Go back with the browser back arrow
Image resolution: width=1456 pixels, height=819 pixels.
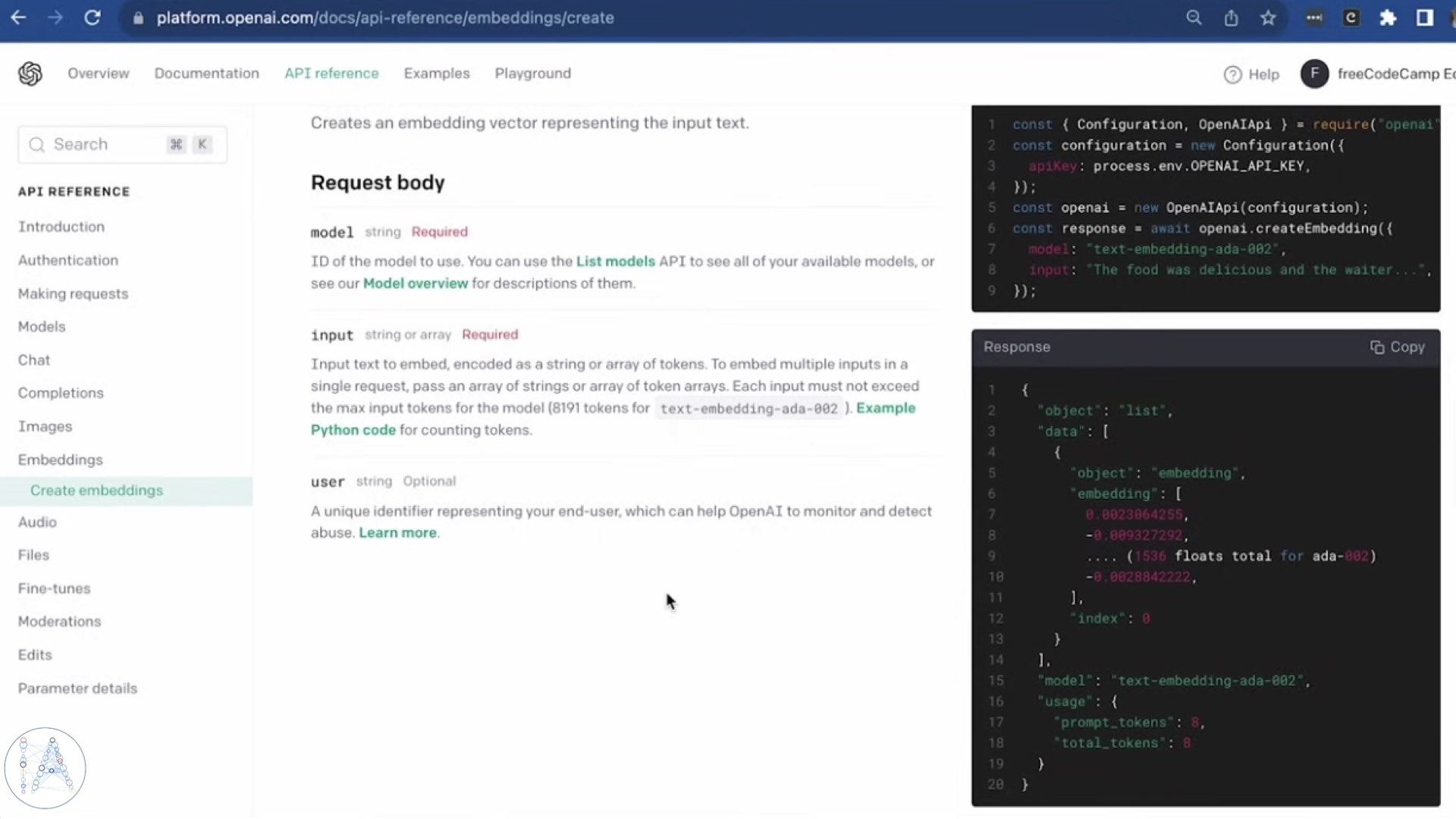point(19,17)
